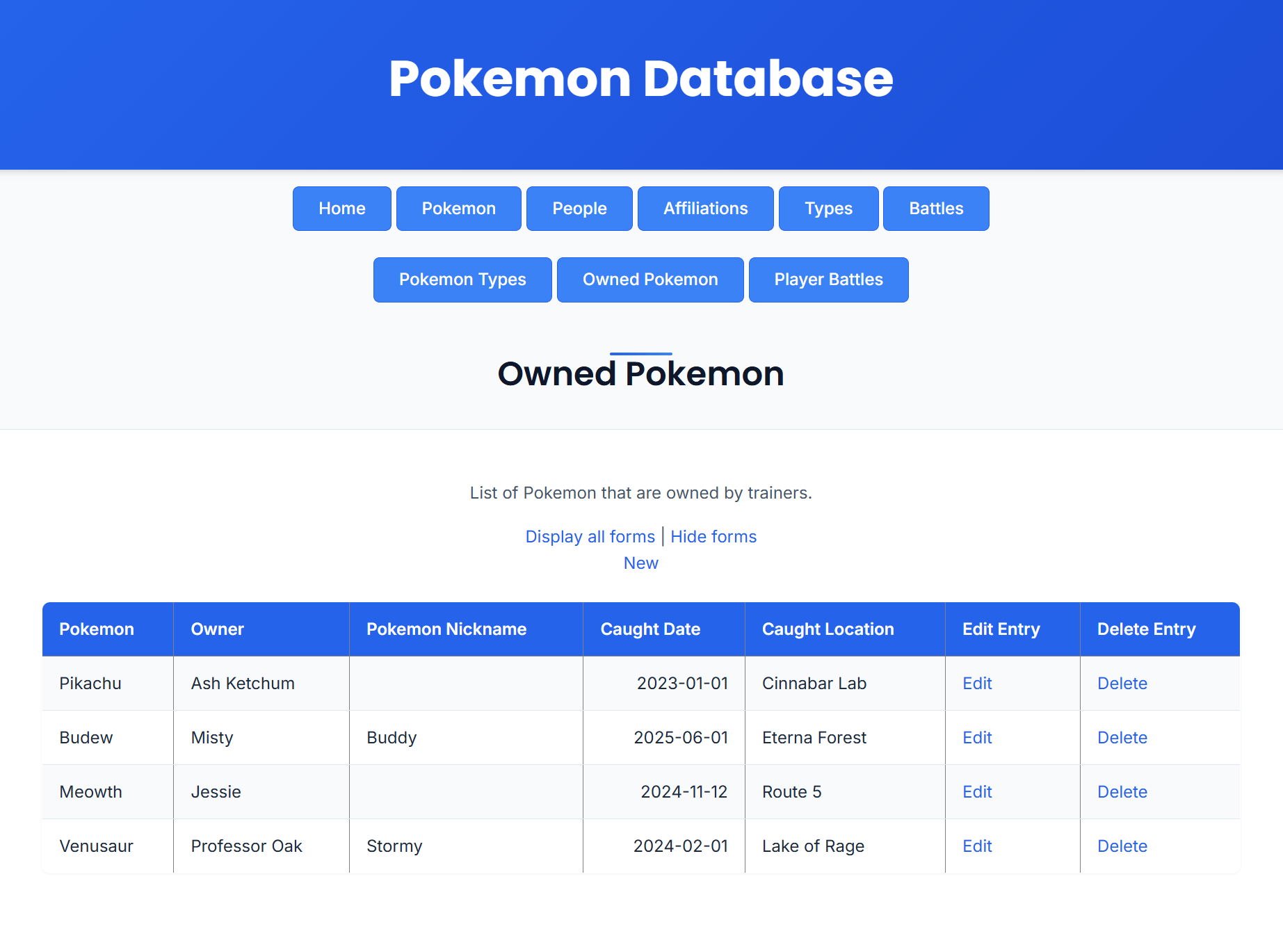Delete the Meowth entry
The height and width of the screenshot is (952, 1283).
(x=1122, y=792)
